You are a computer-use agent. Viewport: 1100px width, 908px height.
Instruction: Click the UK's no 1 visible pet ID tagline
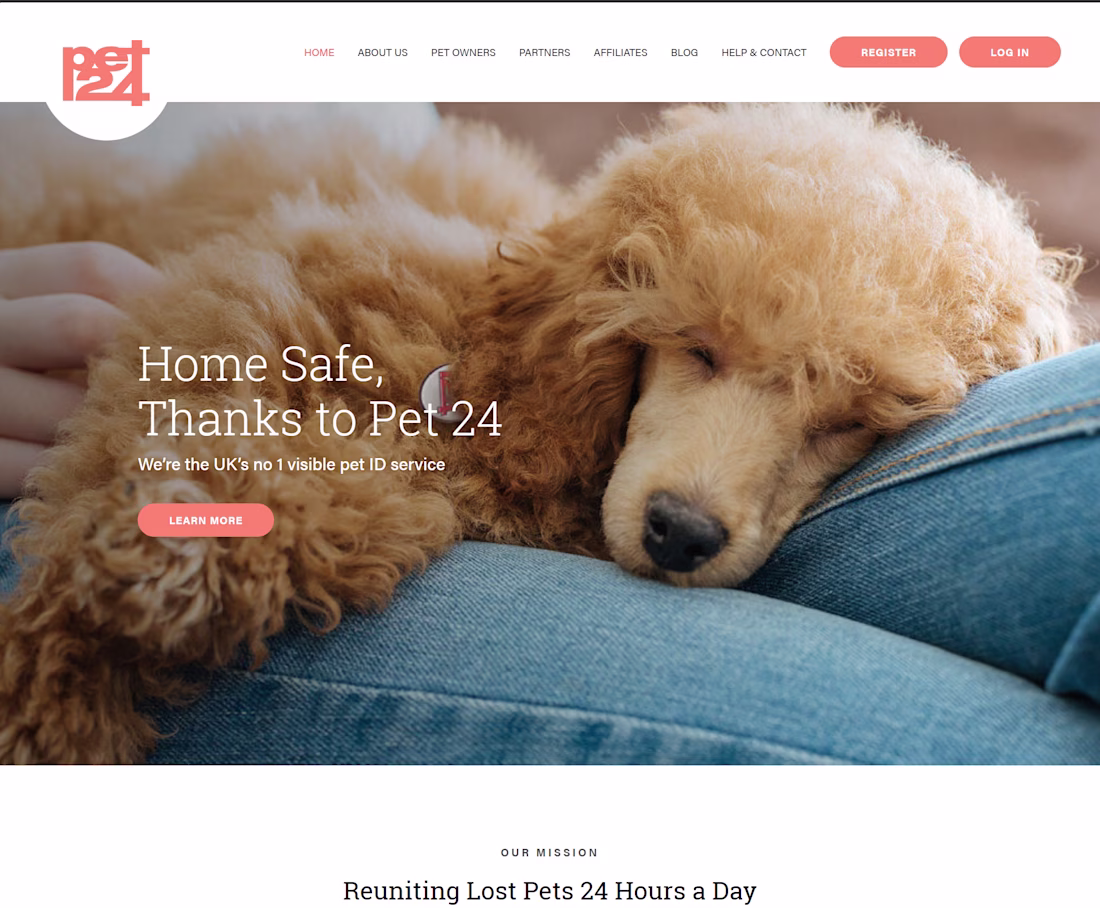point(291,465)
